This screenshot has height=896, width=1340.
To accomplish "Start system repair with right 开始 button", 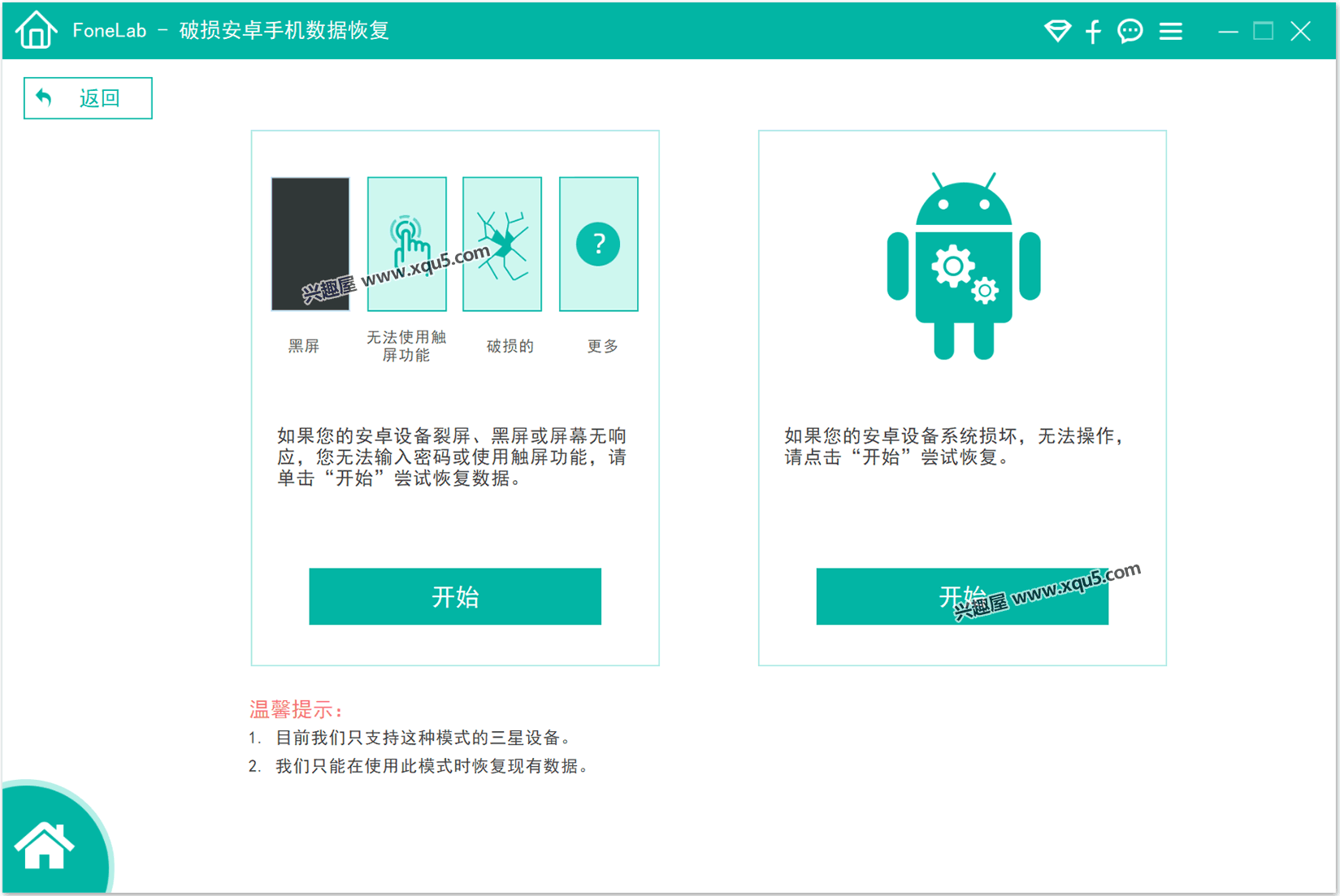I will tap(962, 596).
